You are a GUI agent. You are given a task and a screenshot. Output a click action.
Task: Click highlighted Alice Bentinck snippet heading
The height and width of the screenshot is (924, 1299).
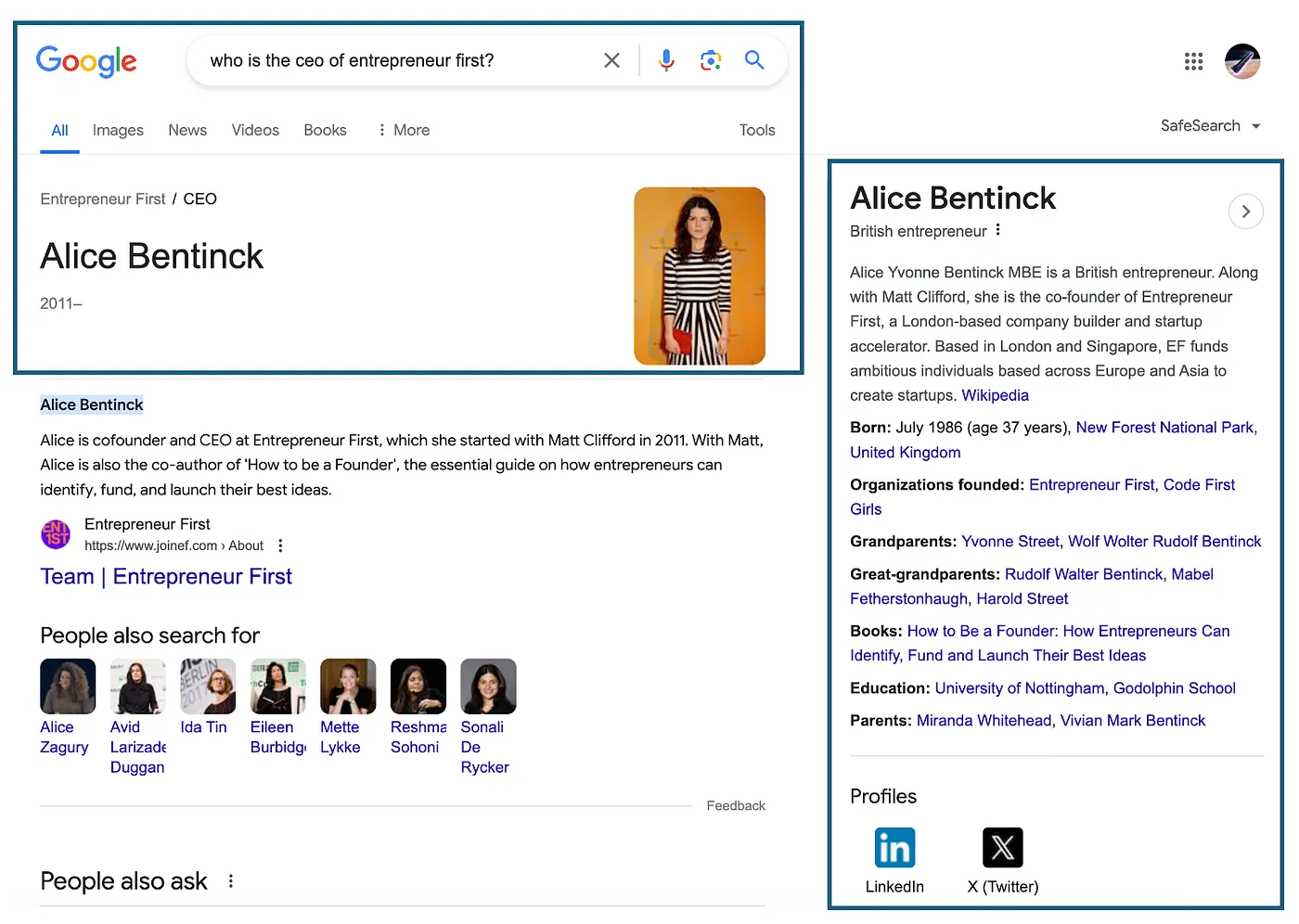(x=92, y=405)
